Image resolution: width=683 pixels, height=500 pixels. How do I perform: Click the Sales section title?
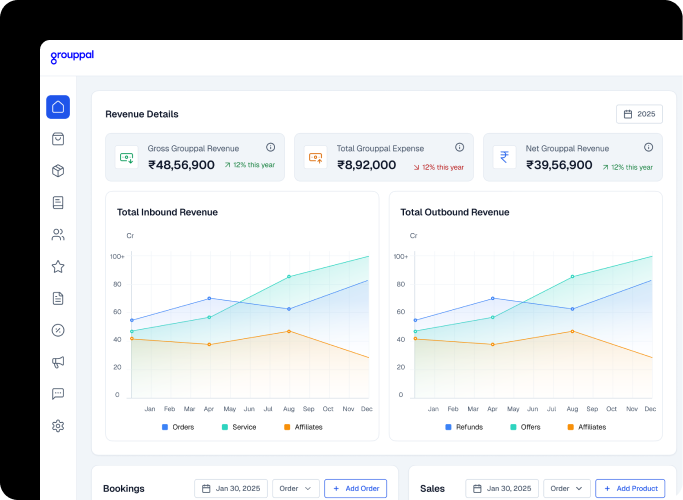[x=433, y=489]
